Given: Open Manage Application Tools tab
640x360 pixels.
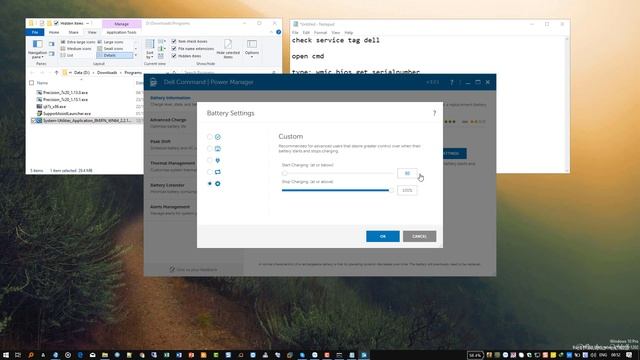Looking at the screenshot, I should point(121,32).
